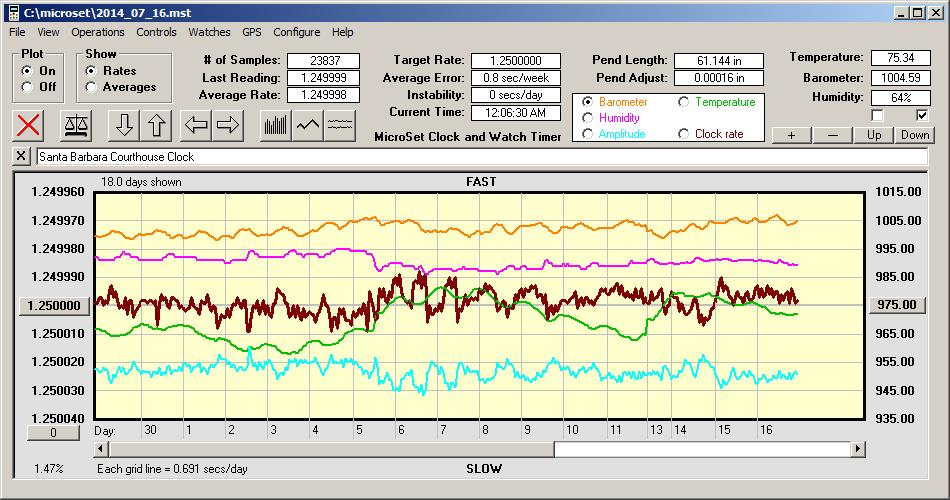This screenshot has height=500, width=950.
Task: Open the Controls menu
Action: pyautogui.click(x=156, y=32)
